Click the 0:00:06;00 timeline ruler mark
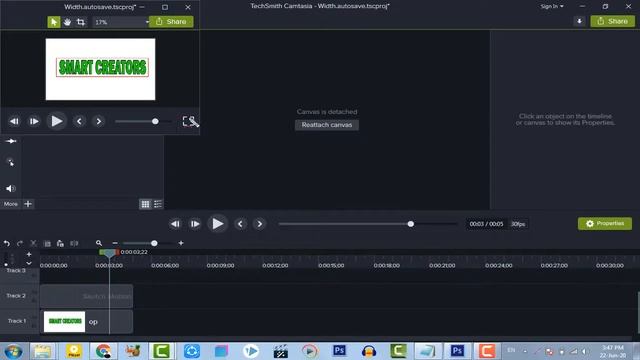Screen dimensions: 640x360 (165, 265)
